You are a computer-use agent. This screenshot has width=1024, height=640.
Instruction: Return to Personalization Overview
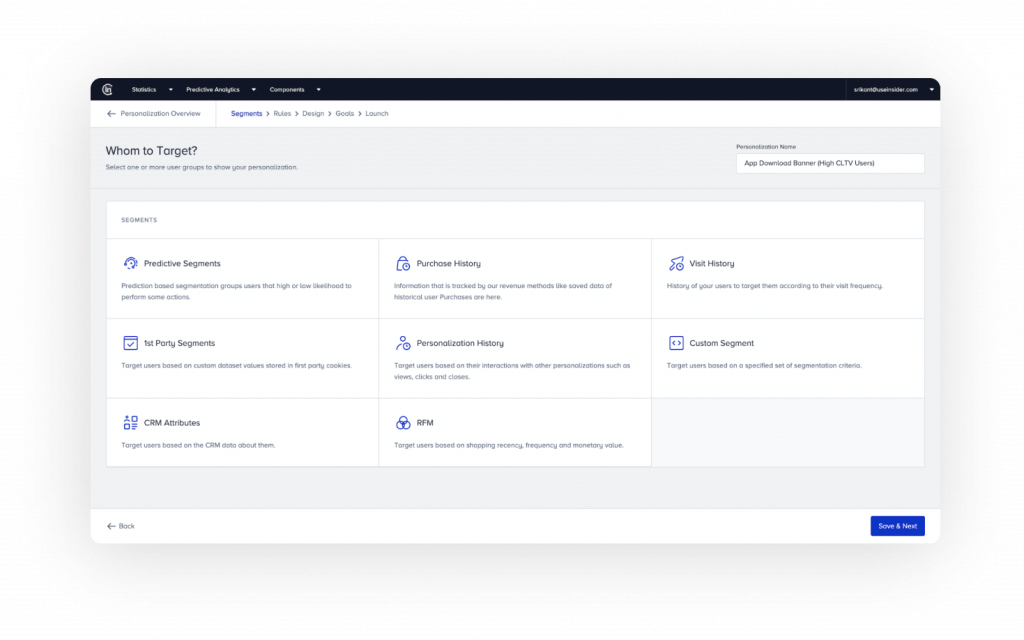pyautogui.click(x=154, y=114)
